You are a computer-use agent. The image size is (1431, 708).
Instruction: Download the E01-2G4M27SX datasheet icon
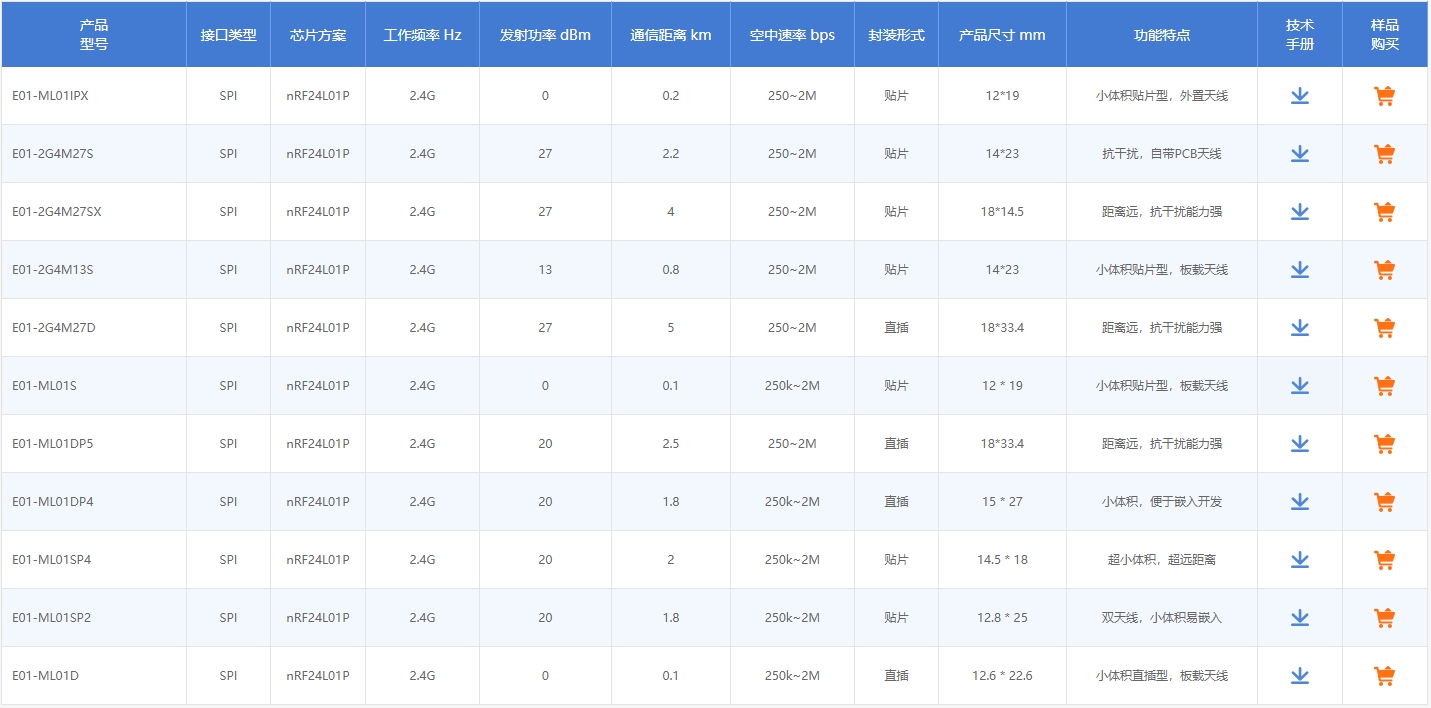1299,211
